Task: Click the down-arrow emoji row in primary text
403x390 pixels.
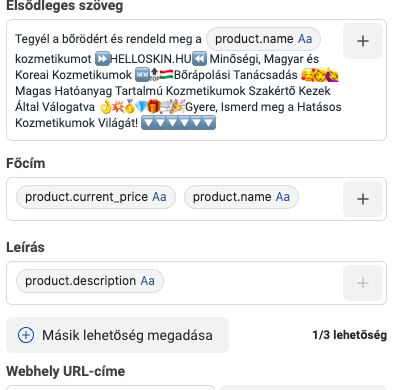Action: coord(178,123)
